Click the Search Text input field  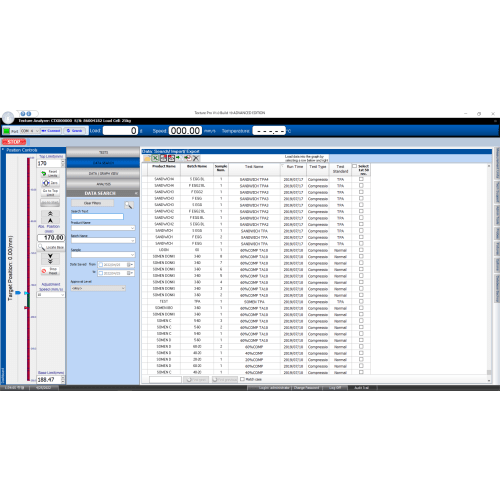click(x=97, y=217)
